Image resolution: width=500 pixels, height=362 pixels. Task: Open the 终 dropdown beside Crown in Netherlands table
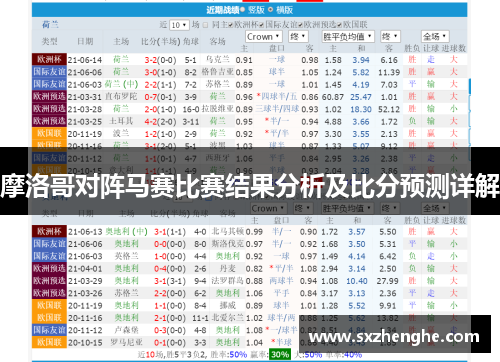tap(298, 36)
